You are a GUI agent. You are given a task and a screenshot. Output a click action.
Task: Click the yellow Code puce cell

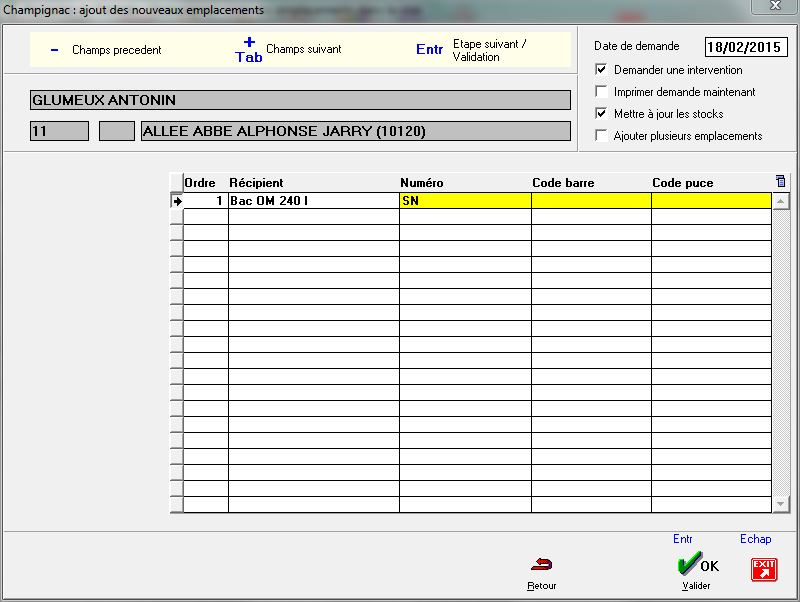pyautogui.click(x=710, y=201)
